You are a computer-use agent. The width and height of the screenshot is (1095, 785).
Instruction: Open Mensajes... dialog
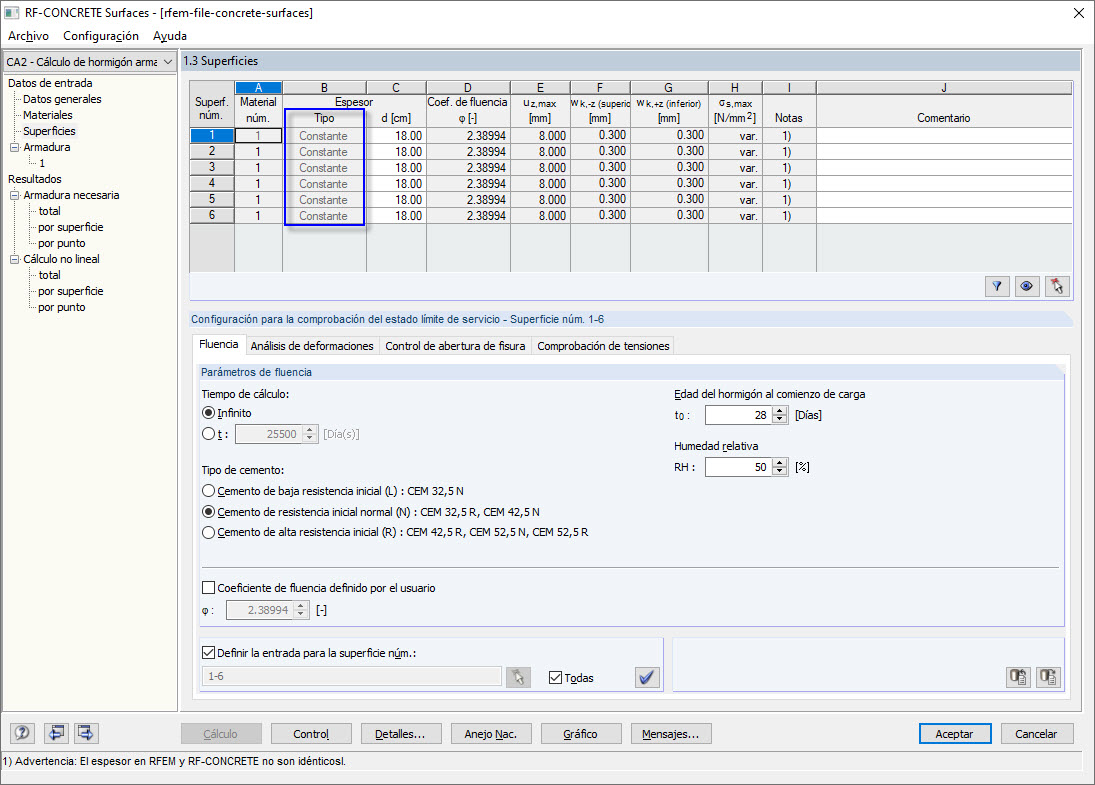coord(670,734)
